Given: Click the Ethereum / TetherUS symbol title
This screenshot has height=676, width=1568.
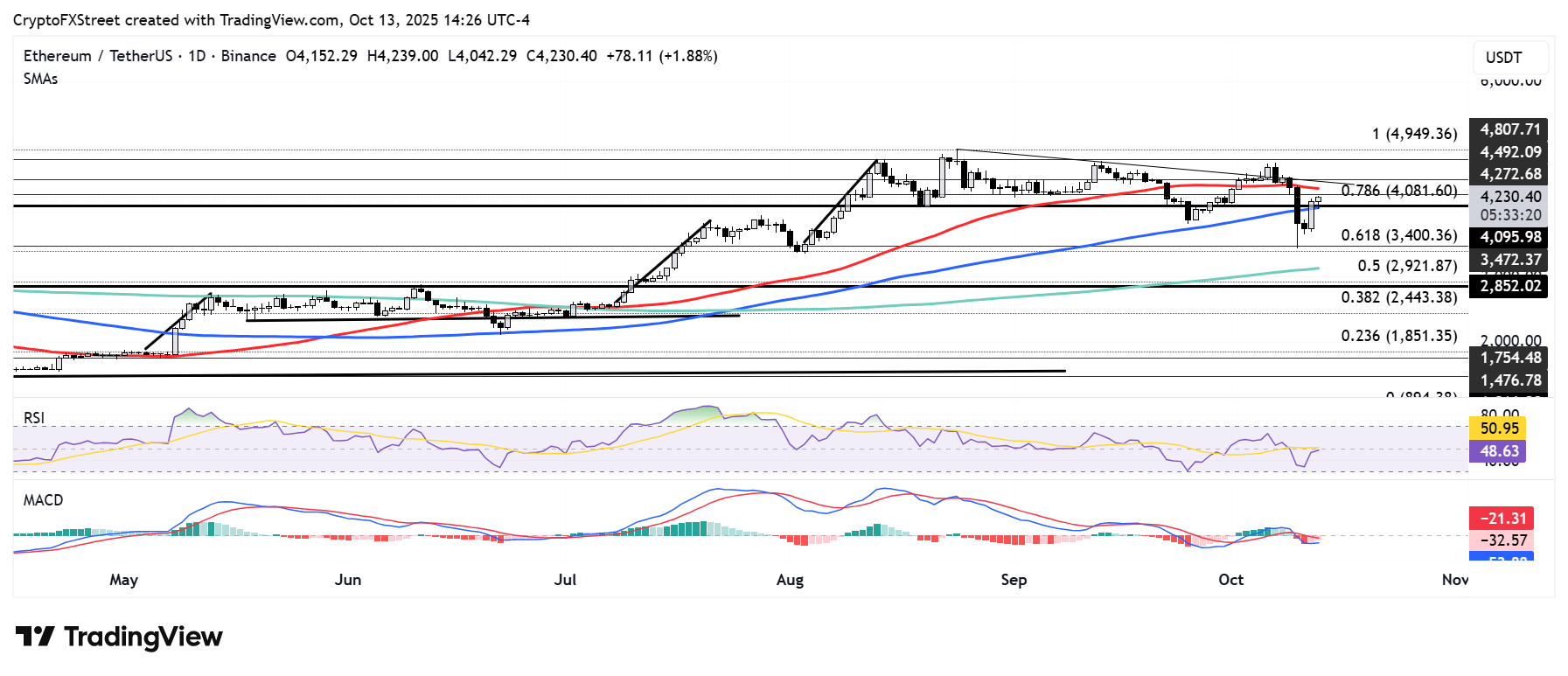Looking at the screenshot, I should (x=98, y=56).
